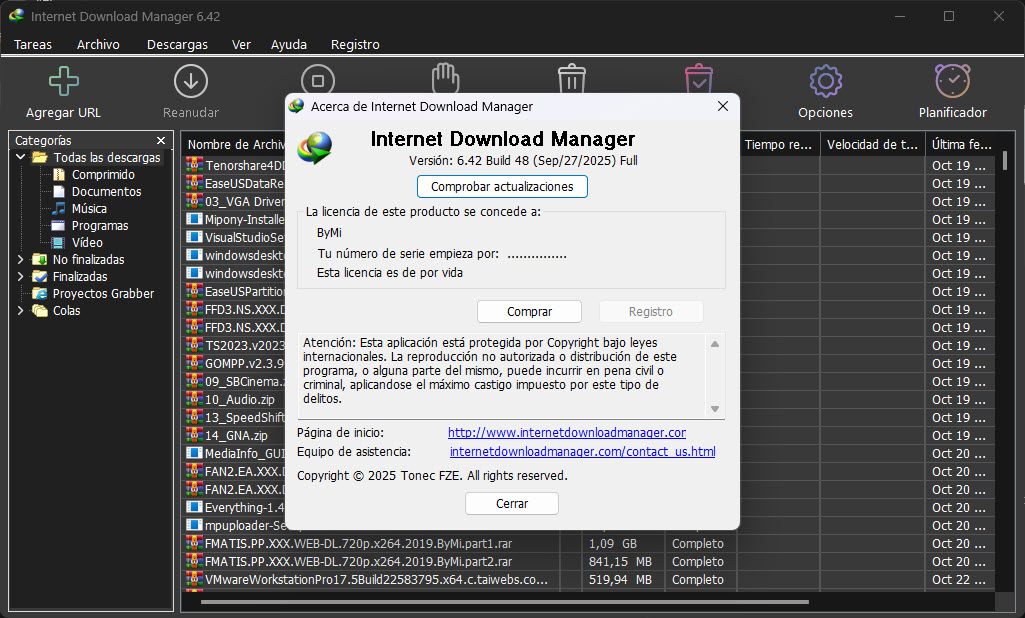
Task: Open the internetdownloadmanager.com homepage link
Action: [567, 432]
